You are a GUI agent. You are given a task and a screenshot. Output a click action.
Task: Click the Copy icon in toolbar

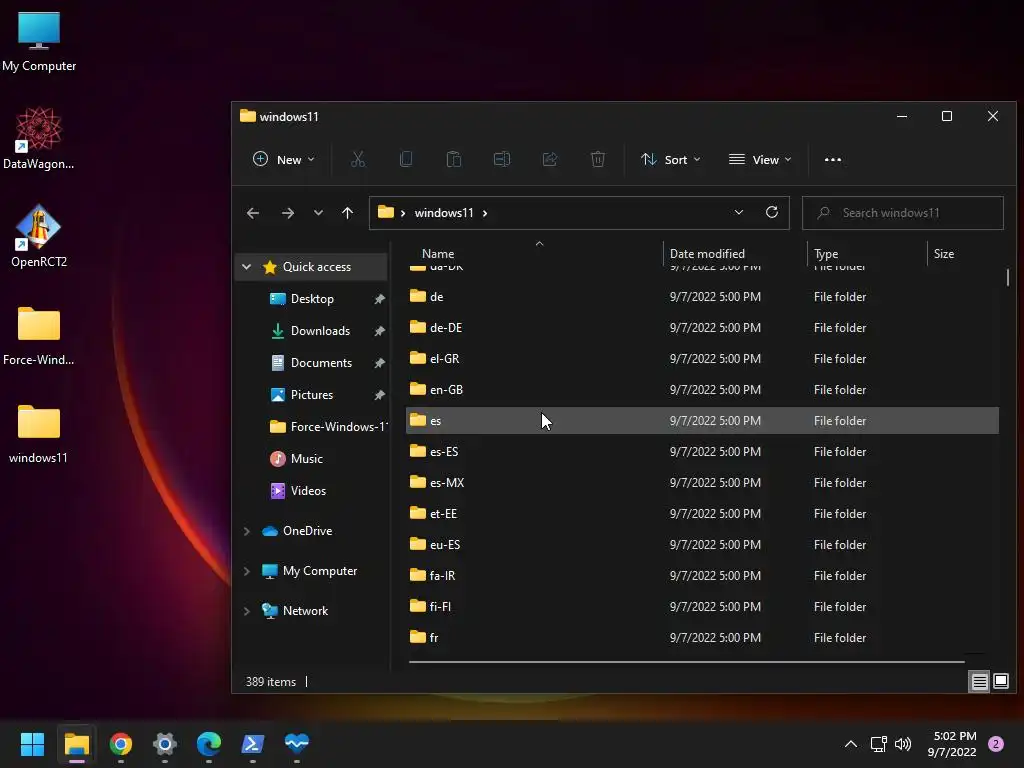[x=406, y=159]
